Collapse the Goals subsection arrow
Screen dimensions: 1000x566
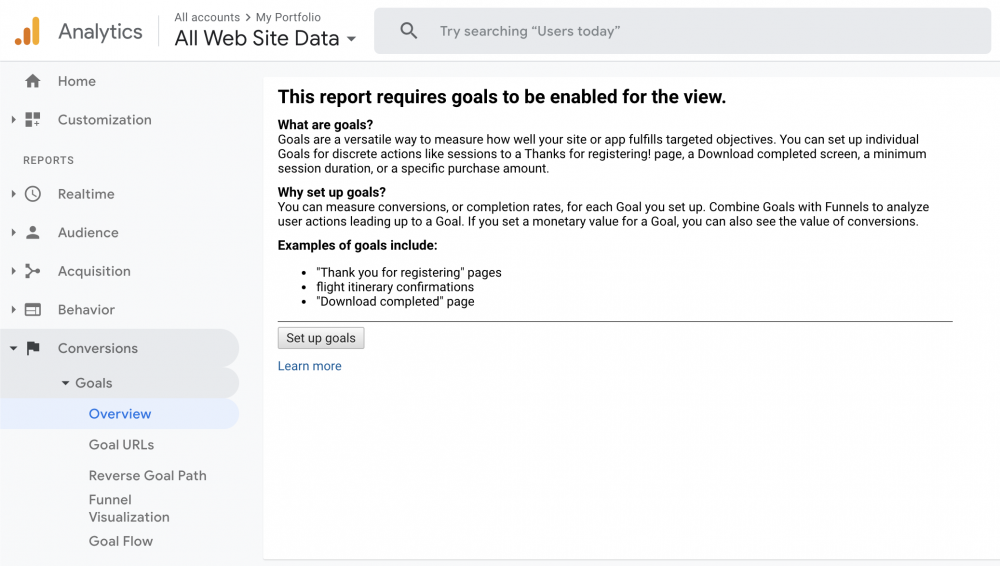tap(65, 383)
